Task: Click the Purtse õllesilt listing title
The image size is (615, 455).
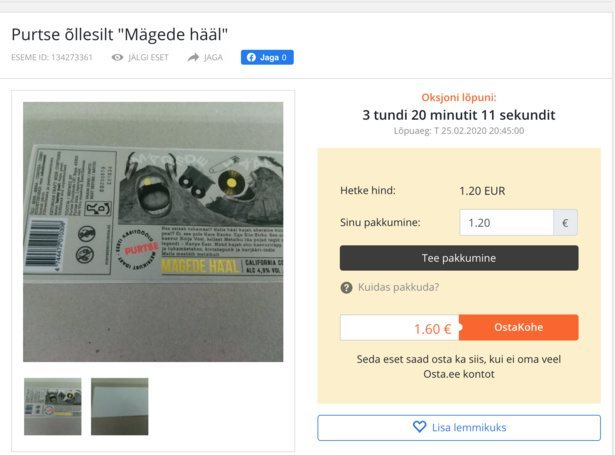Action: (x=120, y=35)
